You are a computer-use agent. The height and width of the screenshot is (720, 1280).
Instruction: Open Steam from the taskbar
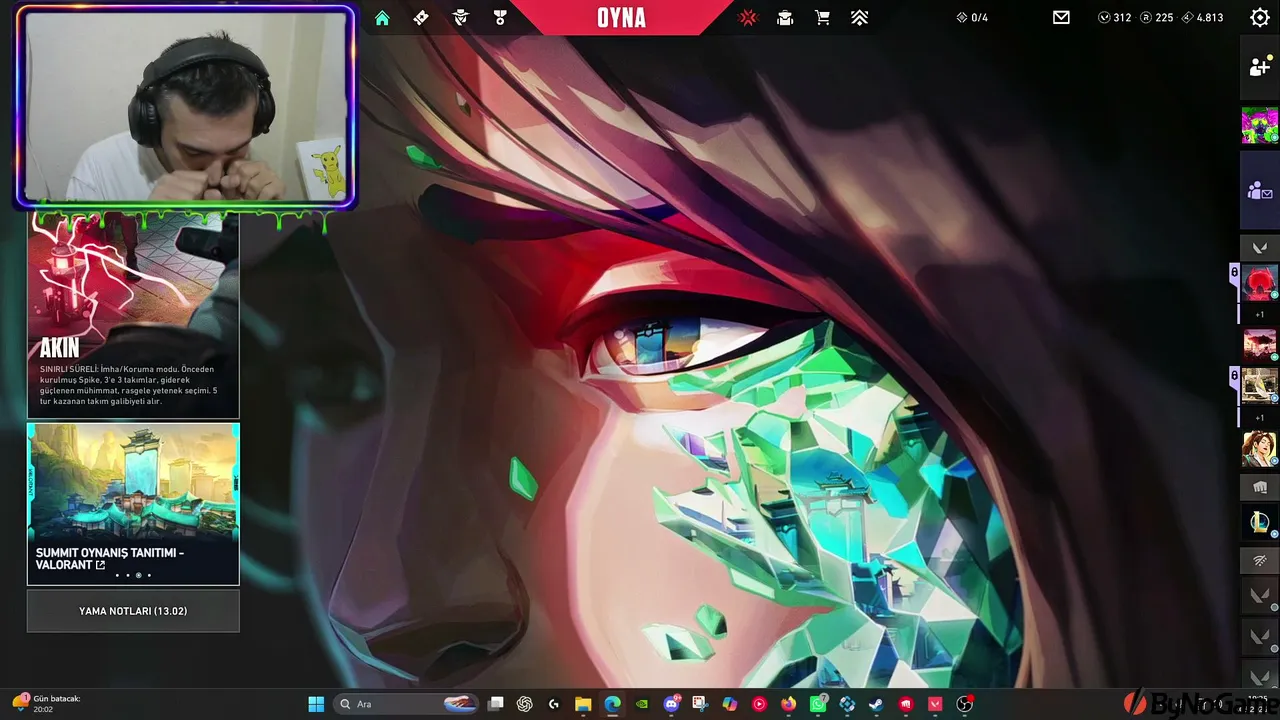[876, 704]
